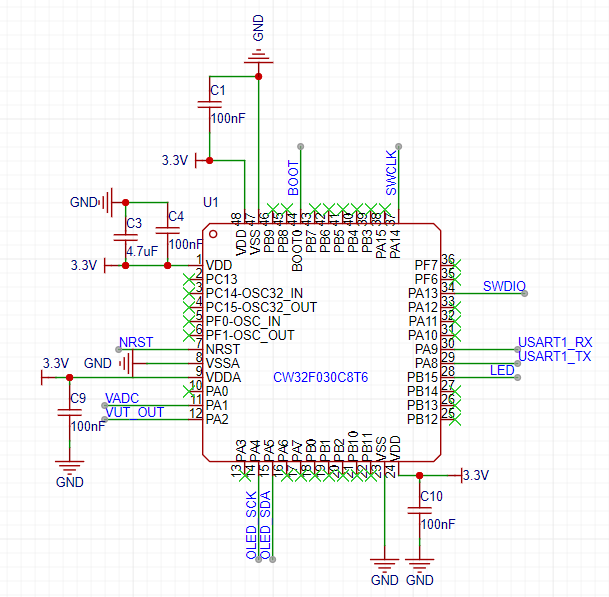The width and height of the screenshot is (609, 597).
Task: Click the junction dot below the C1 GND symbol
Action: click(258, 77)
